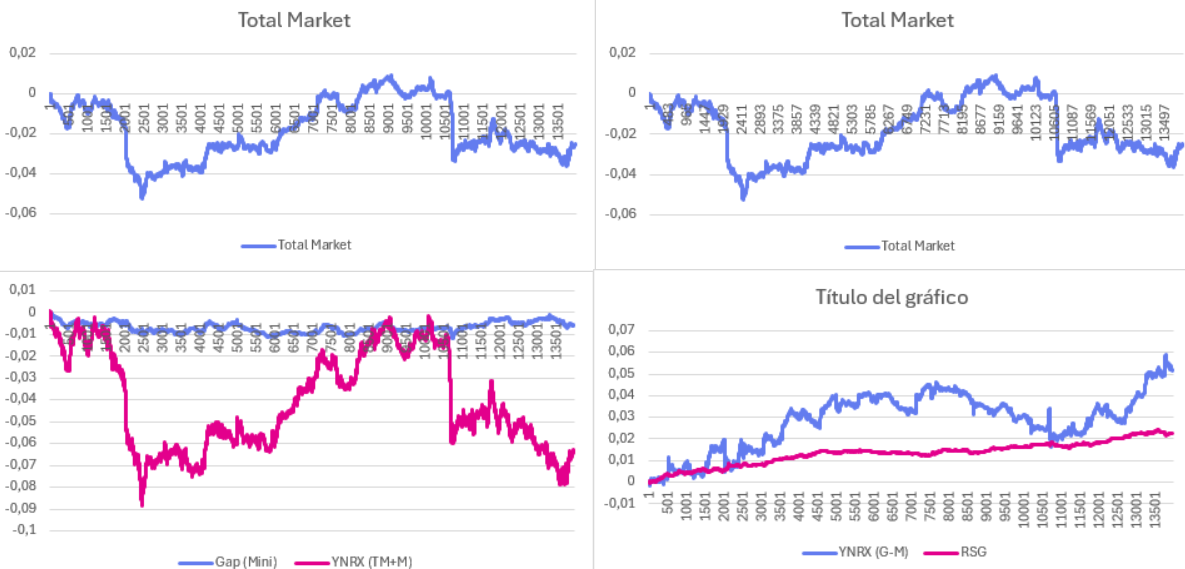The height and width of the screenshot is (569, 1185).
Task: Click the "0,02" axis label in the top-right chart
Action: click(621, 52)
